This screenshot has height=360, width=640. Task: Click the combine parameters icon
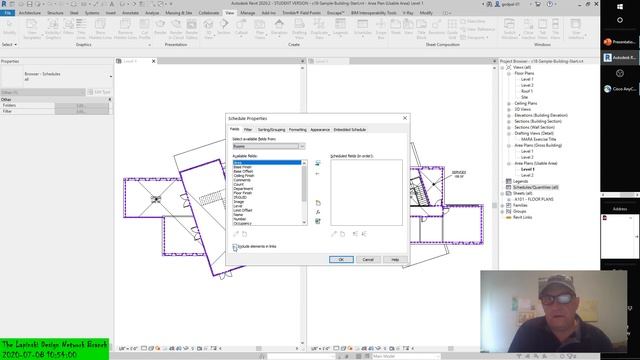coord(318,221)
